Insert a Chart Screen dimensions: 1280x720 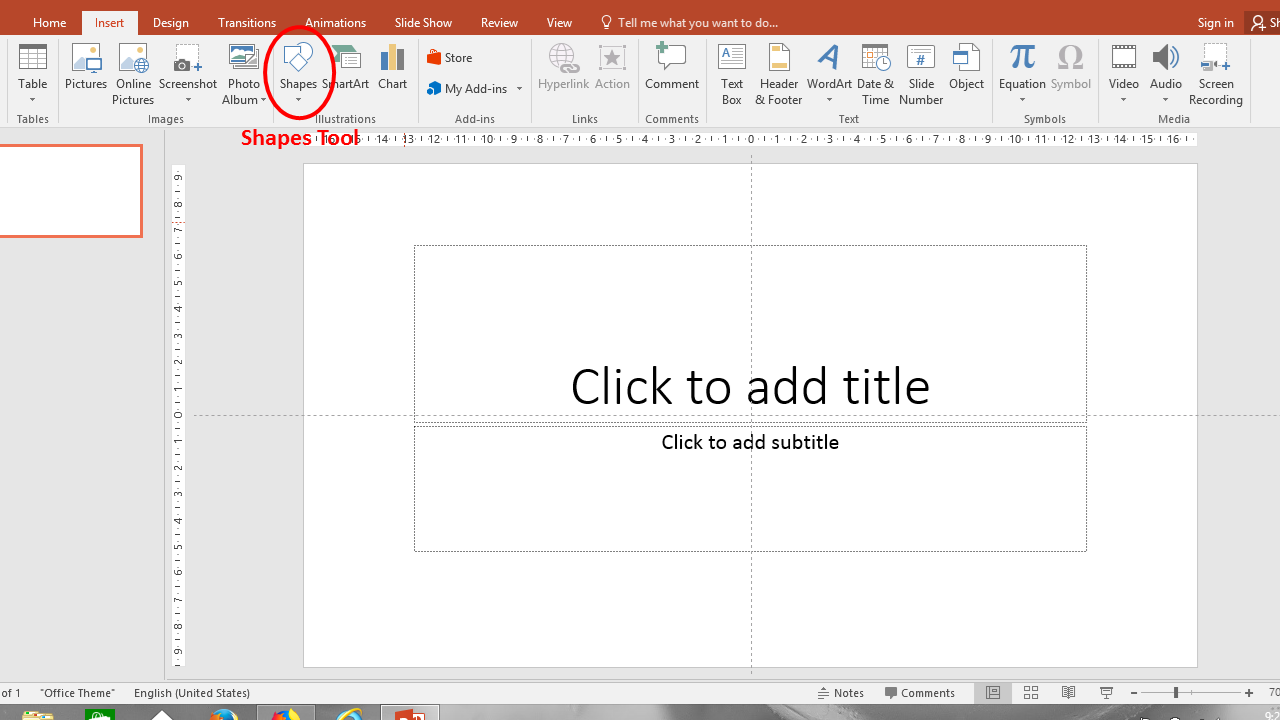pyautogui.click(x=392, y=70)
